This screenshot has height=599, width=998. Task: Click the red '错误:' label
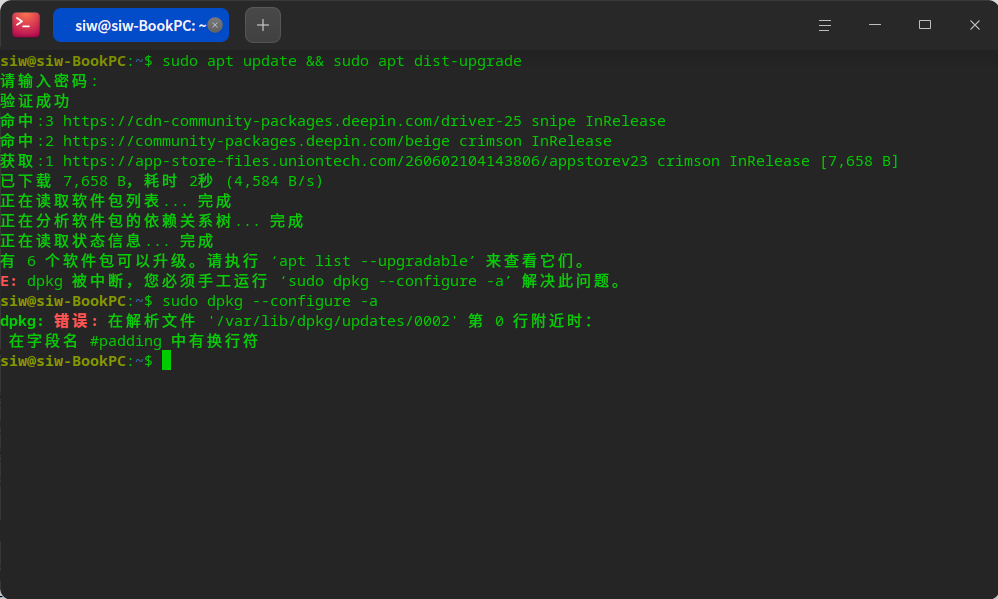[x=76, y=321]
